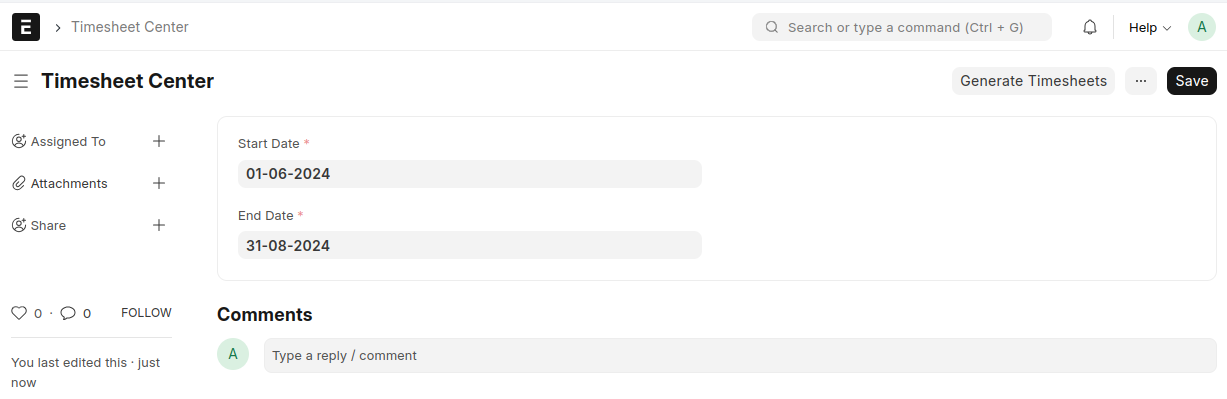Viewport: 1227px width, 399px height.
Task: Open the notifications bell icon
Action: (x=1090, y=27)
